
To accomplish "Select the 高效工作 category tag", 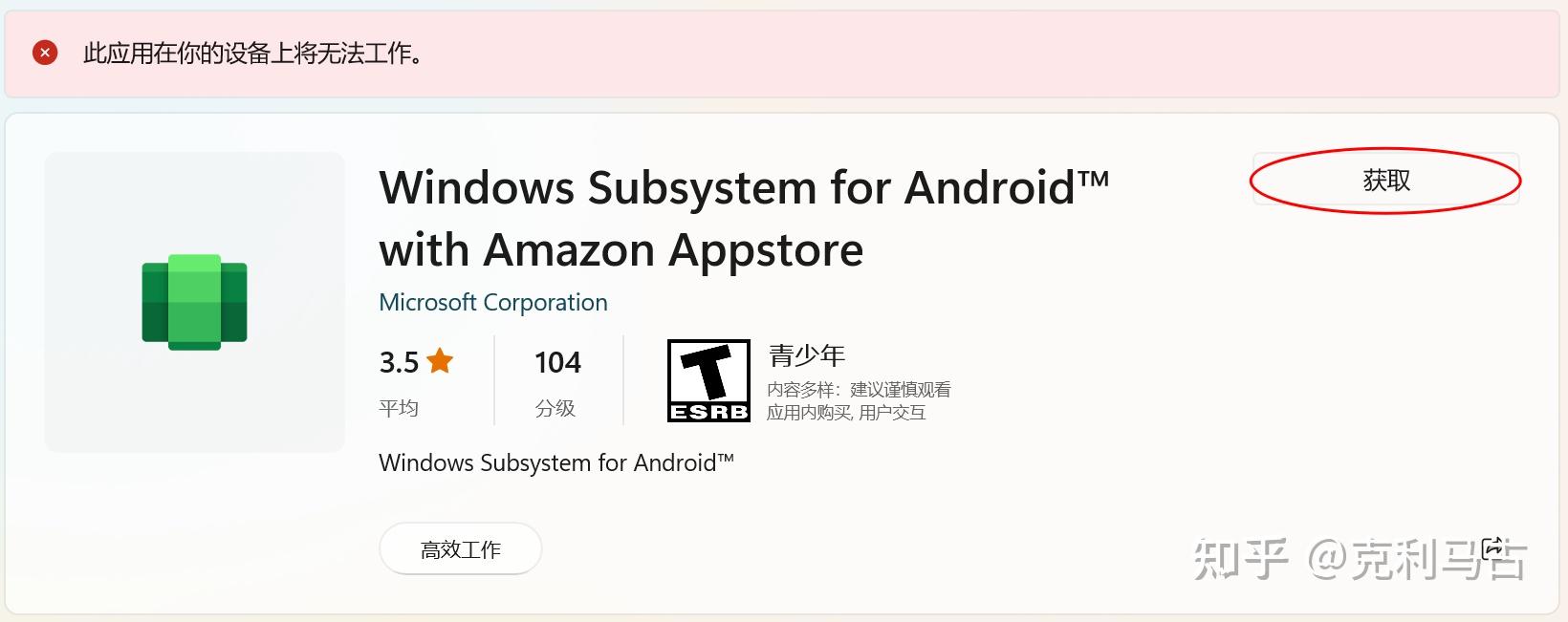I will 461,549.
